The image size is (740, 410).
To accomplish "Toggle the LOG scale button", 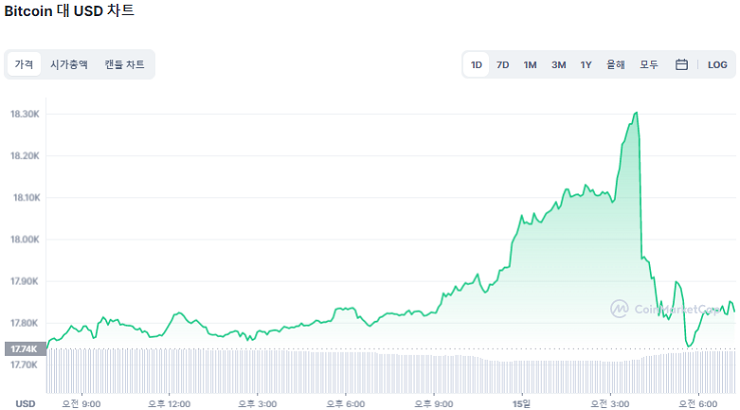I will [717, 65].
